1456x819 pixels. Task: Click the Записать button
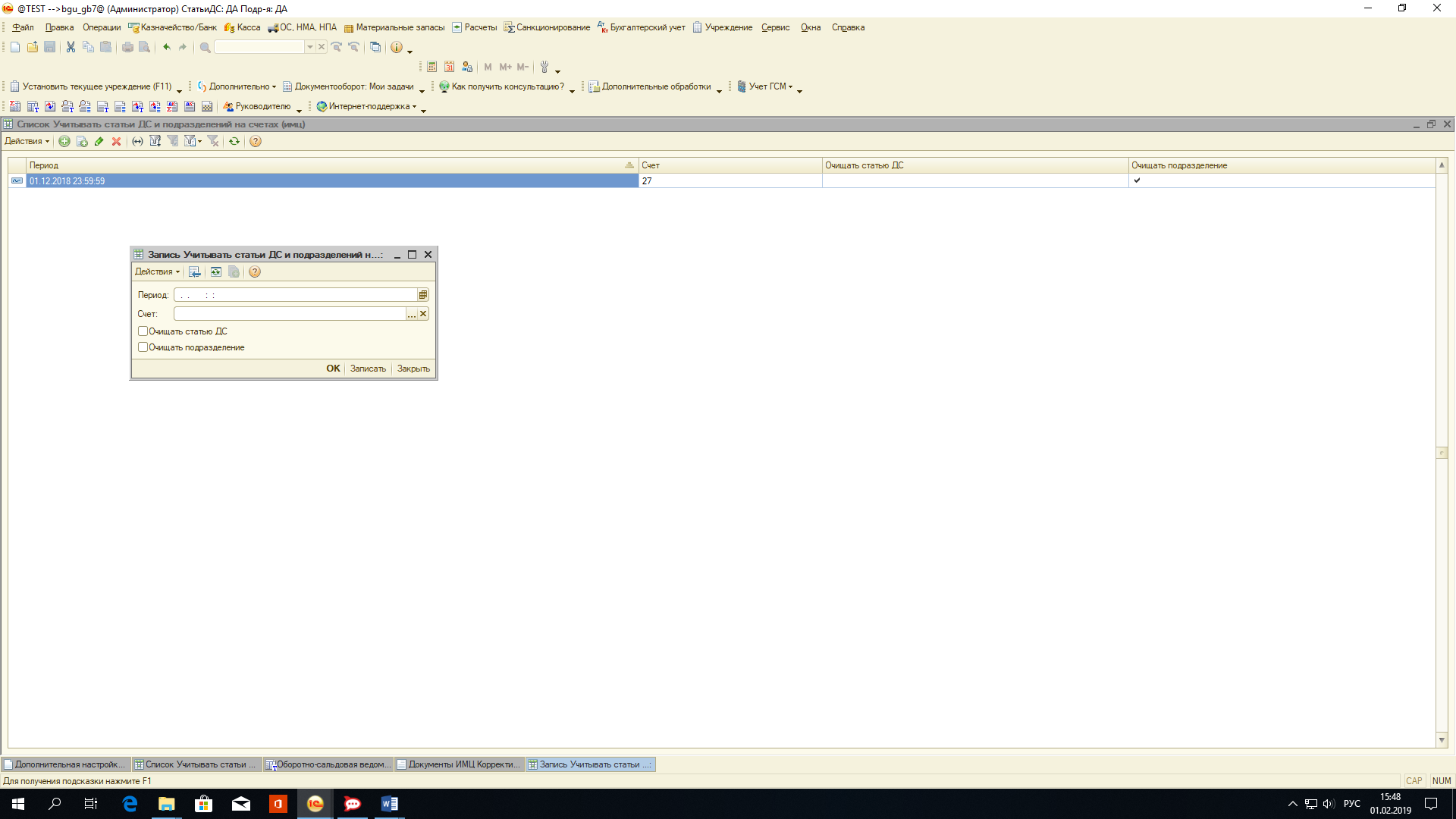point(368,369)
